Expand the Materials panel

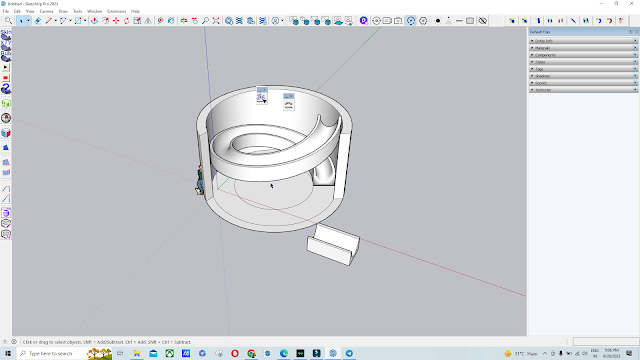(x=584, y=48)
